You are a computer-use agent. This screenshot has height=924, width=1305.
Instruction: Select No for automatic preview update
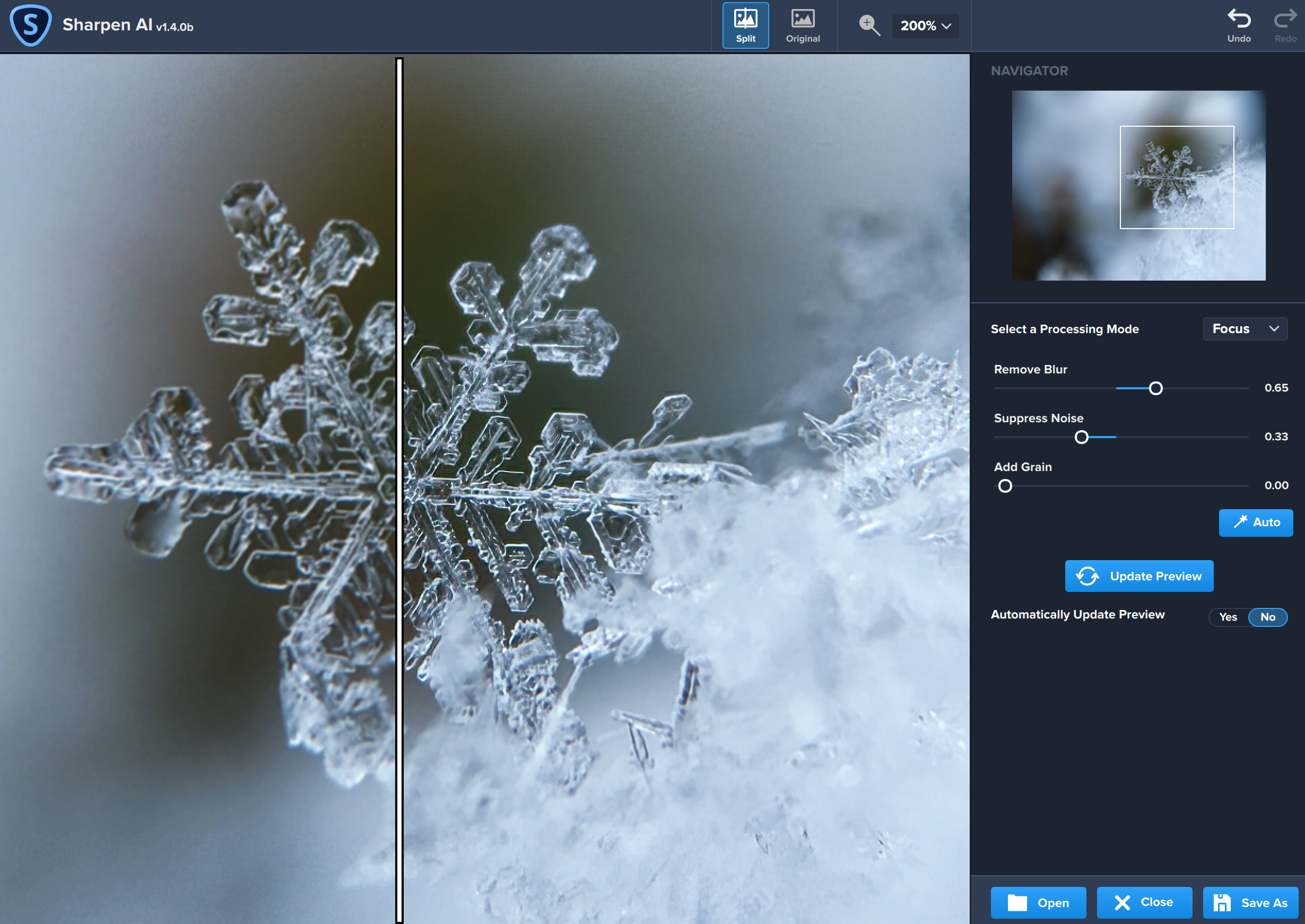[1267, 617]
